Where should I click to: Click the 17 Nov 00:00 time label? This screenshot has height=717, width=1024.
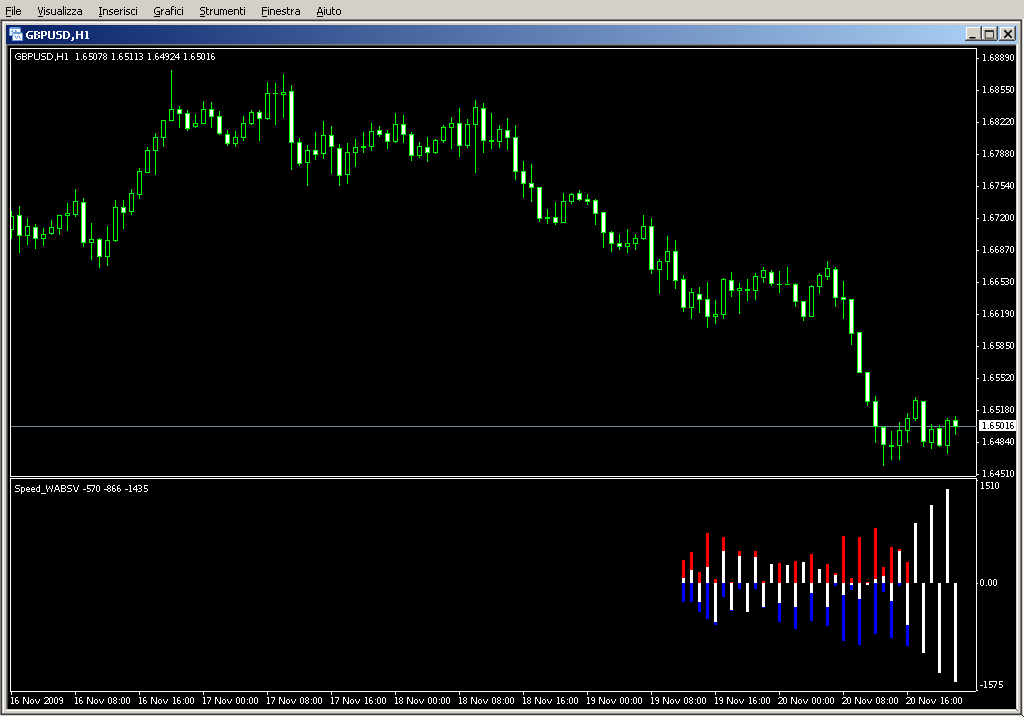click(x=230, y=701)
